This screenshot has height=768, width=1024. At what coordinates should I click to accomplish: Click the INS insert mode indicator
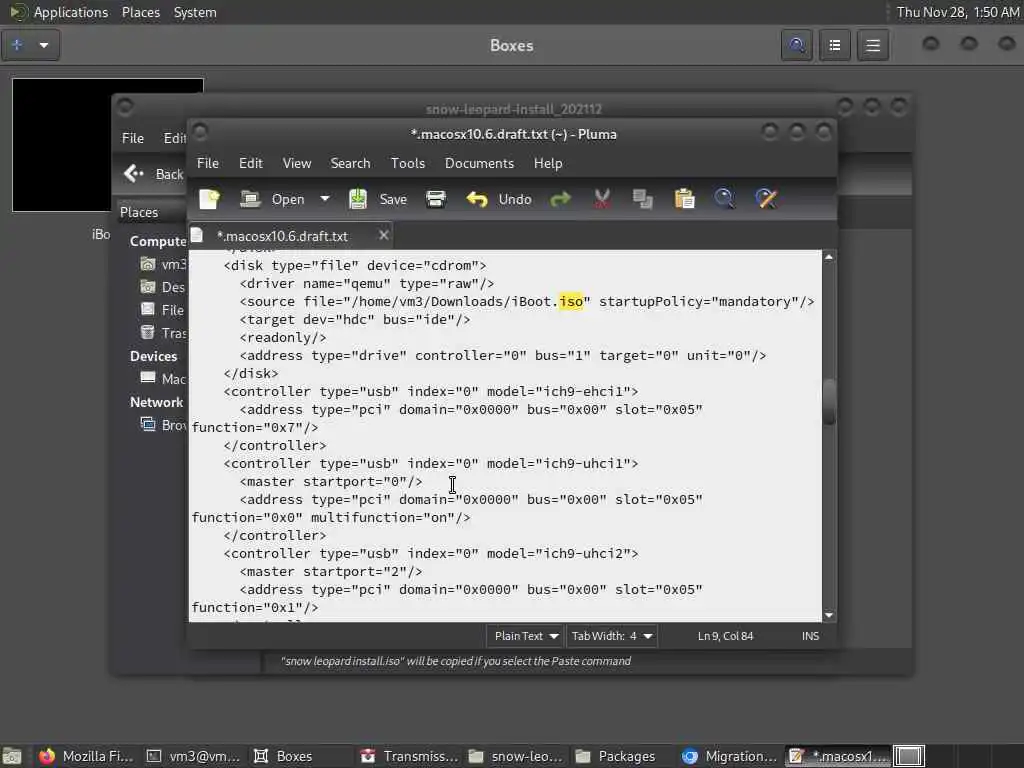pyautogui.click(x=810, y=636)
